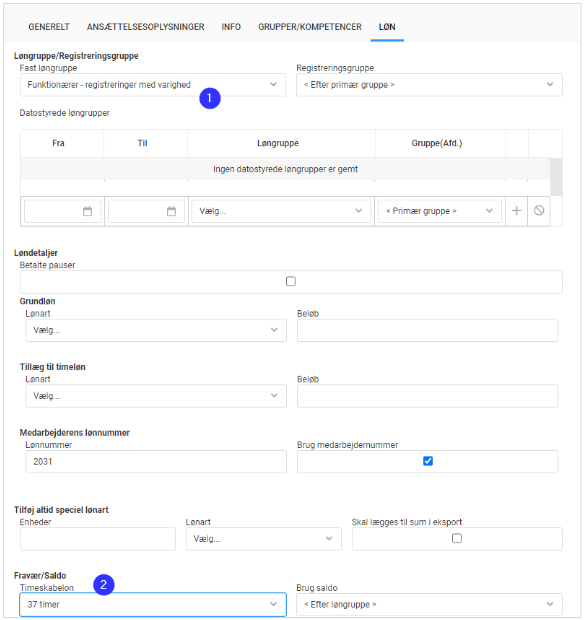Open Tillæg til timeløn Lønart dropdown

coord(156,396)
